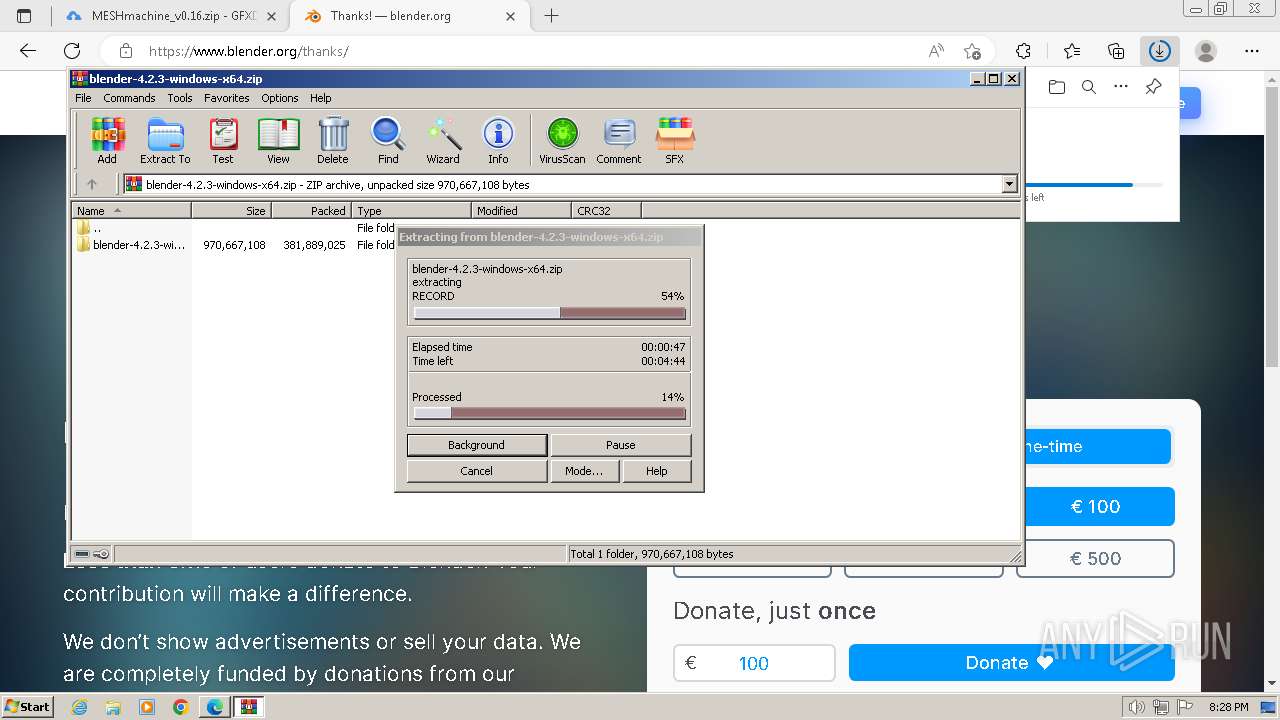Click the Extract To toolbar icon
The image size is (1280, 720).
165,141
